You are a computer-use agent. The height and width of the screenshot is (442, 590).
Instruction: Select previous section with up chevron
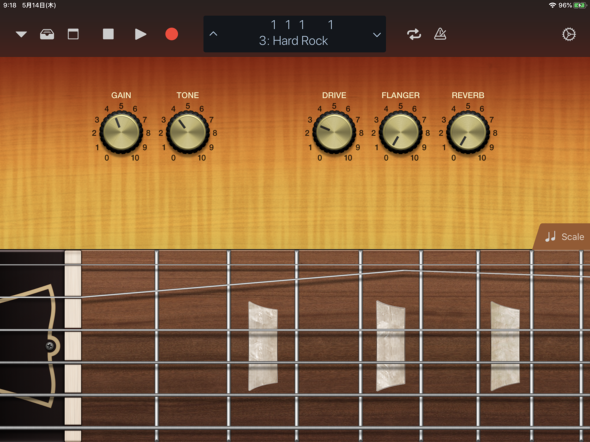[213, 34]
